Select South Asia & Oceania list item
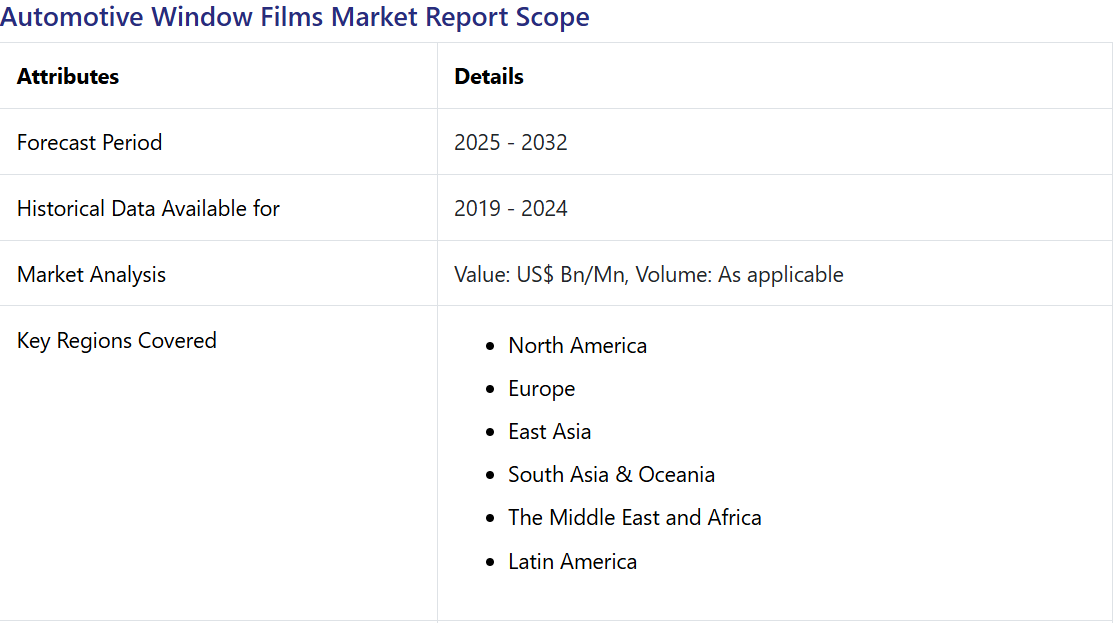Image resolution: width=1113 pixels, height=623 pixels. [611, 474]
